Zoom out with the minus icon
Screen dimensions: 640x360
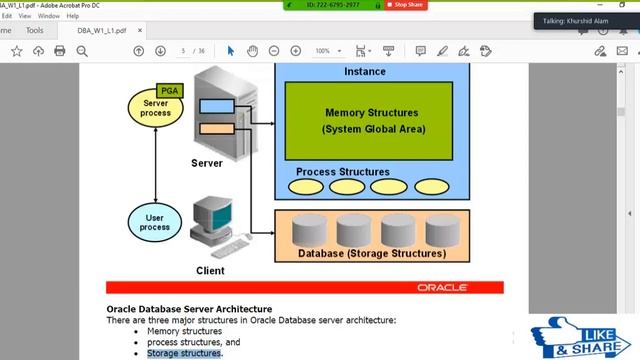click(274, 51)
